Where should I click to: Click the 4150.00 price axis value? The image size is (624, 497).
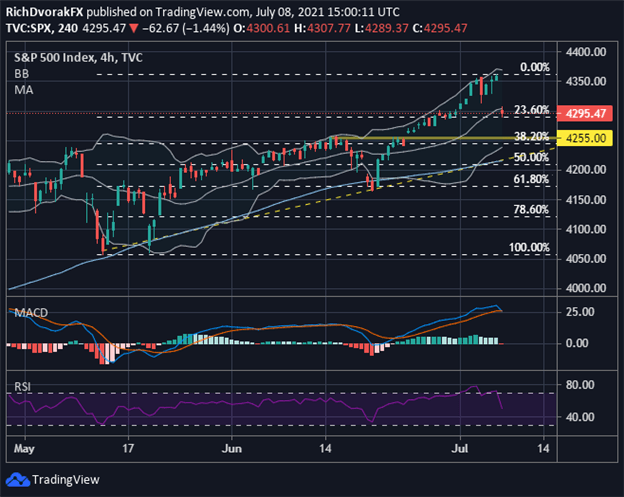tap(586, 199)
